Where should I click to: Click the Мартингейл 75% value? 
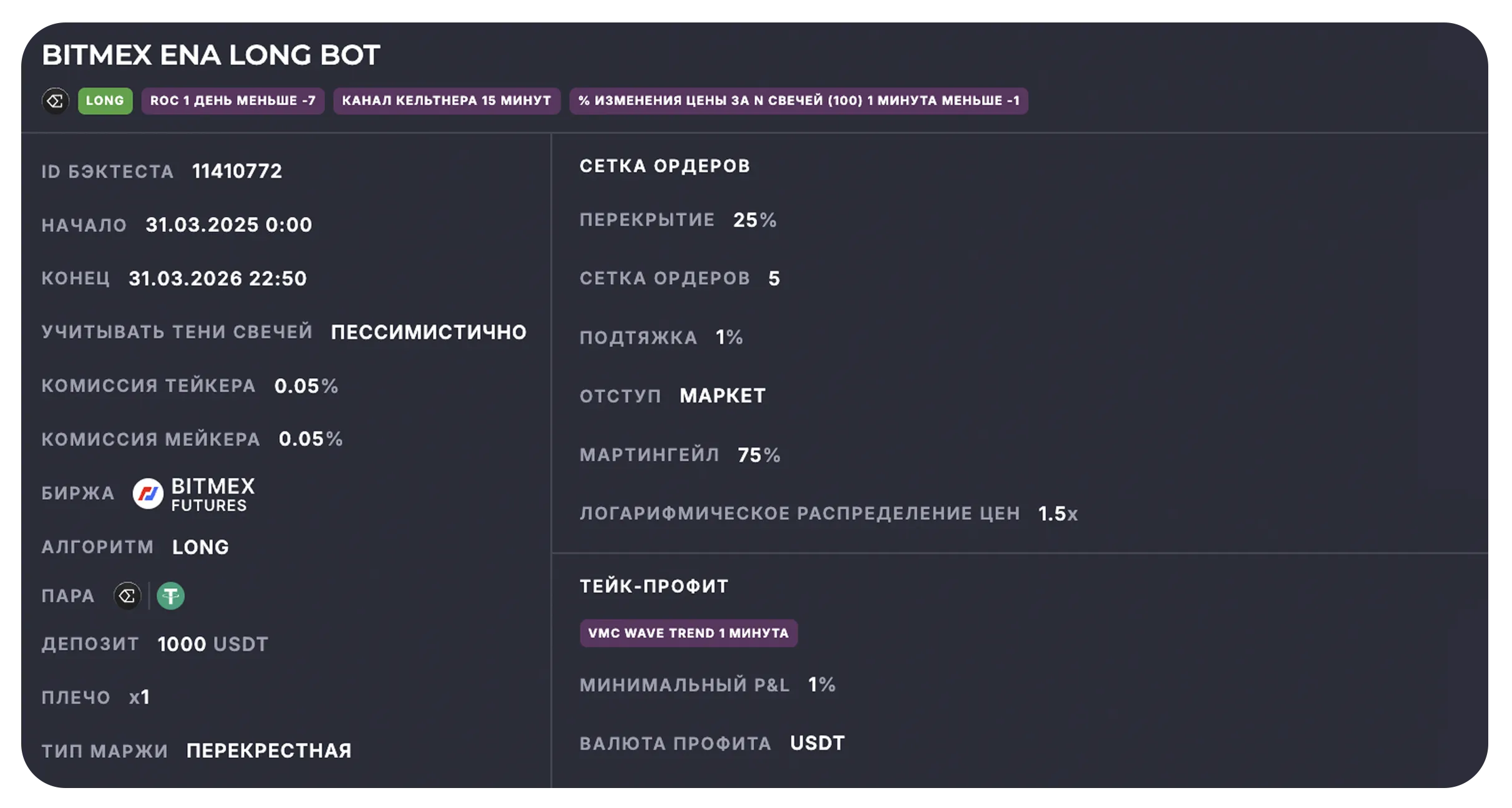point(759,455)
